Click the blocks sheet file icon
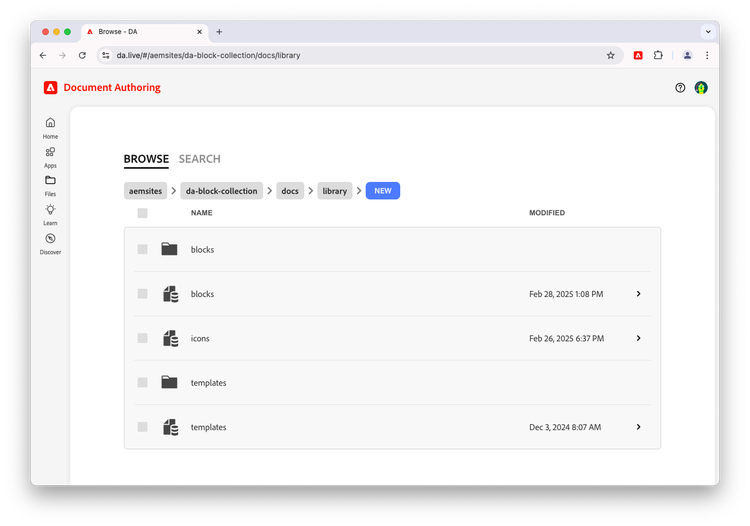This screenshot has width=750, height=526. pyautogui.click(x=171, y=294)
